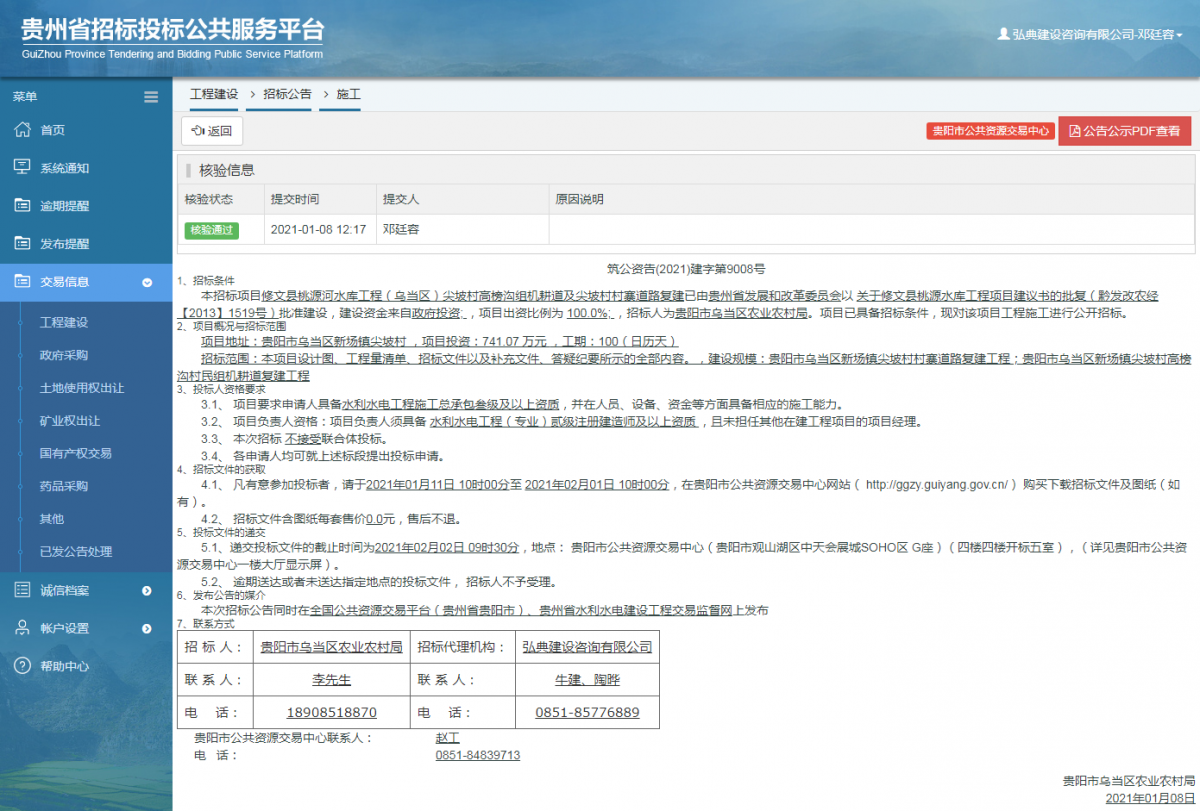Expand the 诚信档案 section arrow
The image size is (1200, 811).
pyautogui.click(x=147, y=591)
